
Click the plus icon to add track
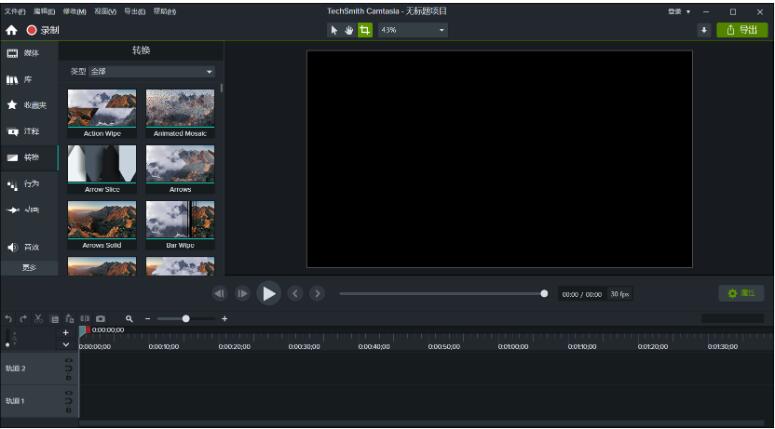pos(66,332)
